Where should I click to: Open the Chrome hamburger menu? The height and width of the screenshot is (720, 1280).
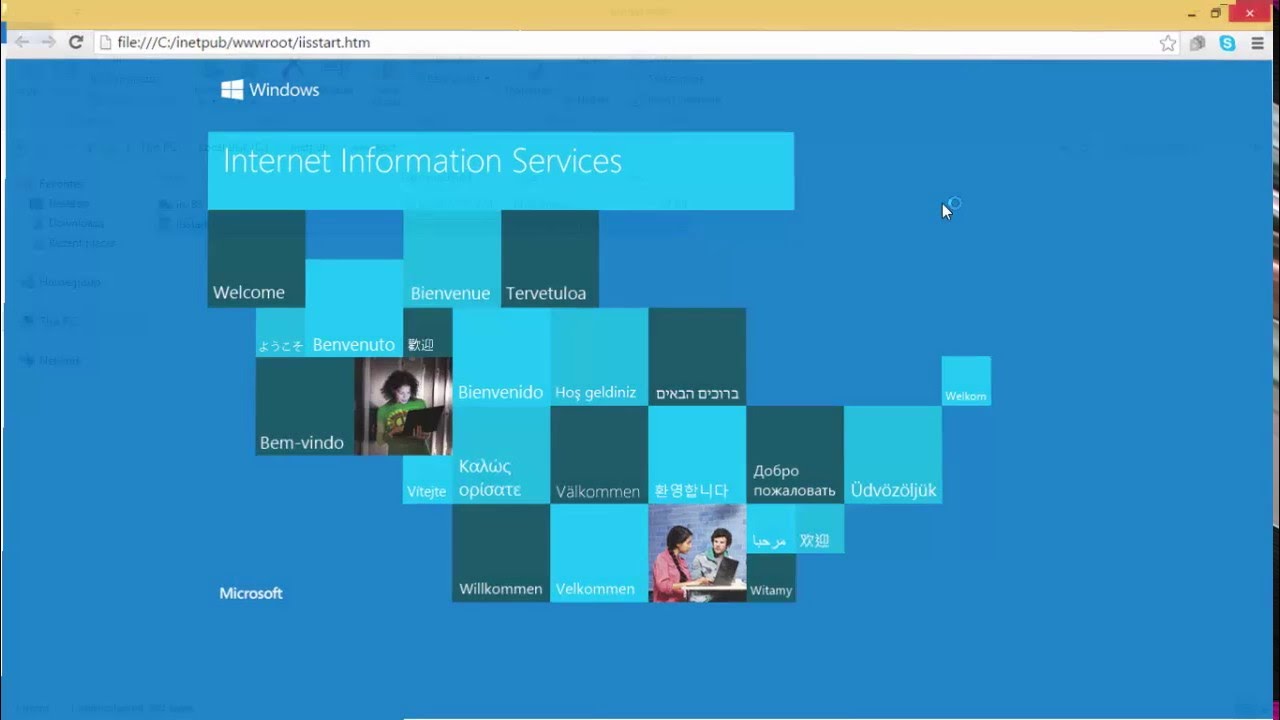[x=1257, y=43]
